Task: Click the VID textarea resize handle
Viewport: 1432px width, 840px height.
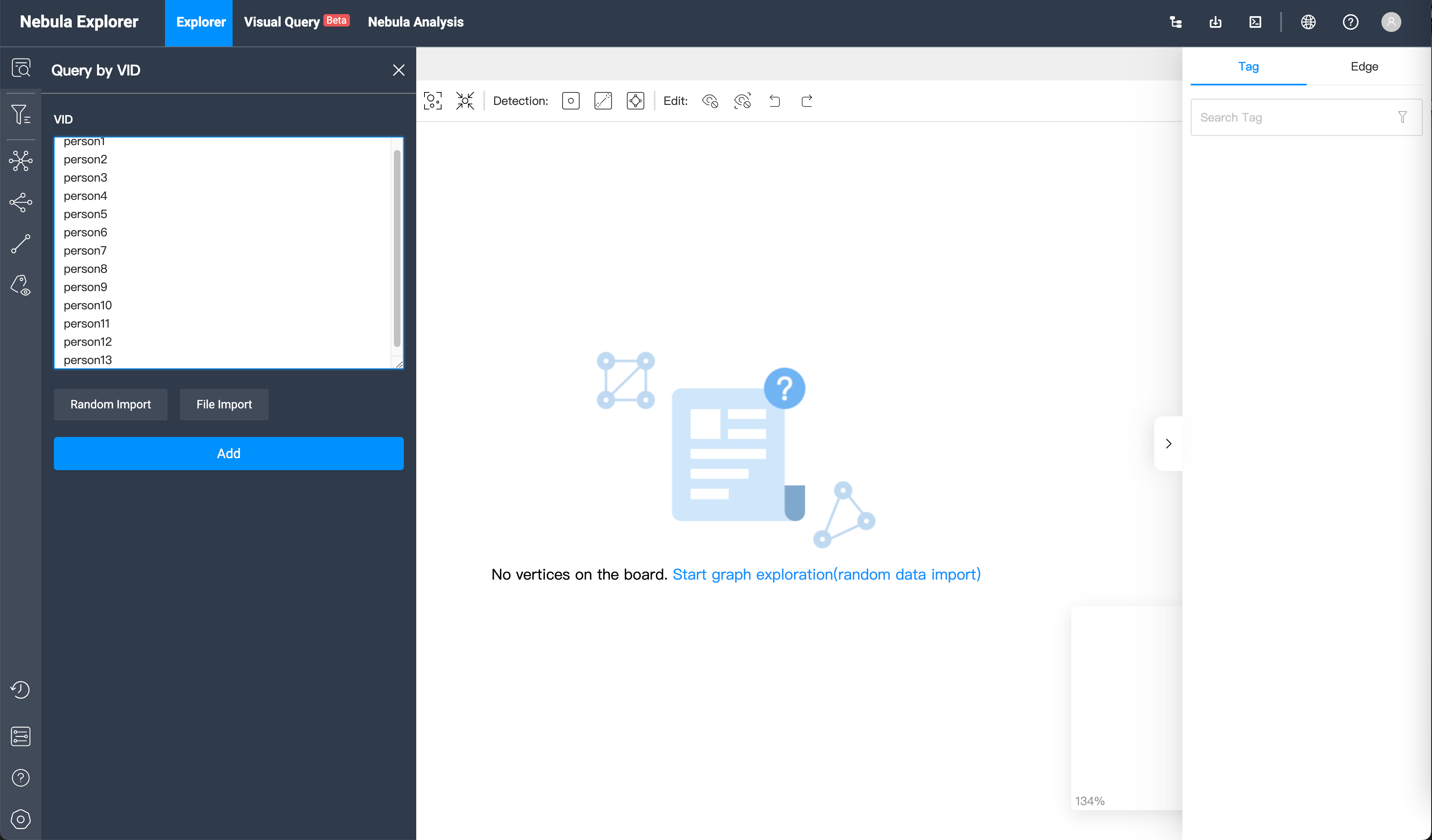Action: [399, 364]
